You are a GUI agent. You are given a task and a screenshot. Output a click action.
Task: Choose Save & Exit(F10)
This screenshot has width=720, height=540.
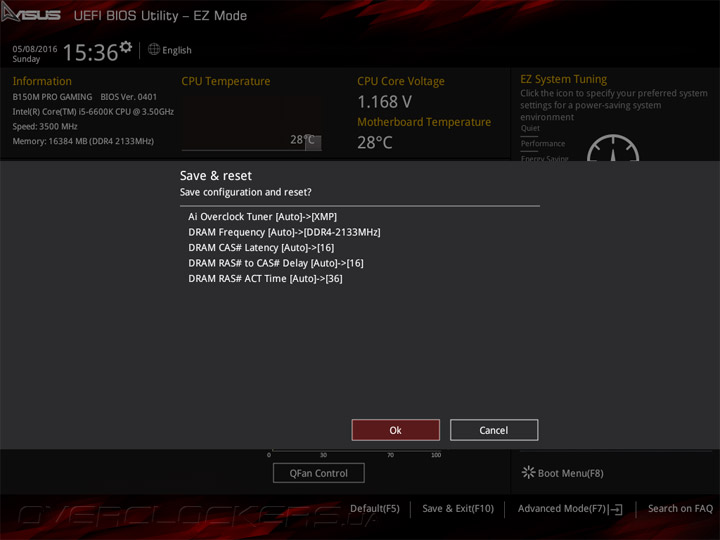coord(458,509)
